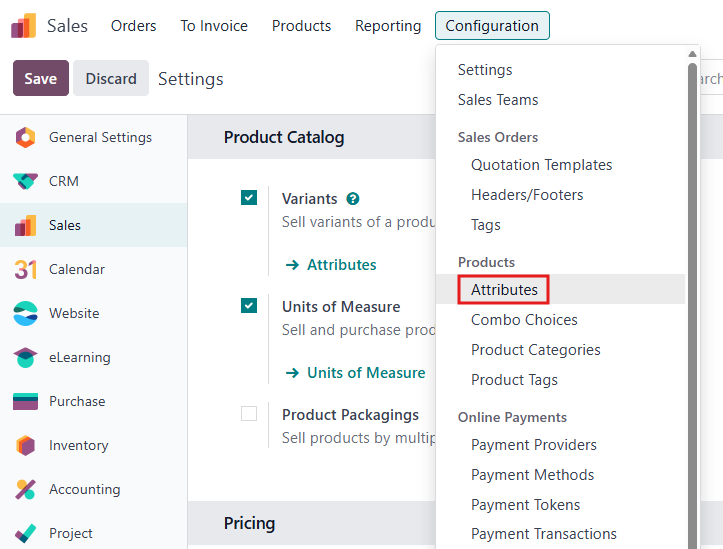Viewport: 723px width, 549px height.
Task: Click the Variants help question icon
Action: [x=353, y=199]
